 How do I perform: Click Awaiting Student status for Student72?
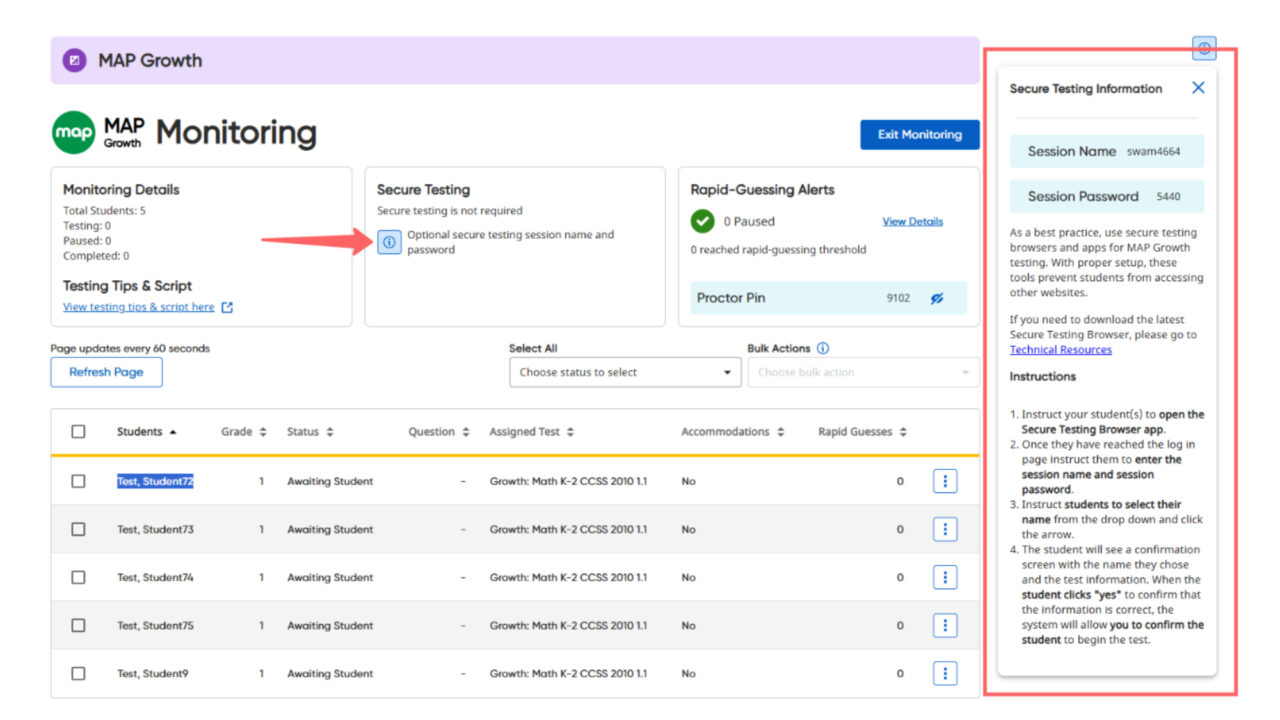[x=330, y=481]
